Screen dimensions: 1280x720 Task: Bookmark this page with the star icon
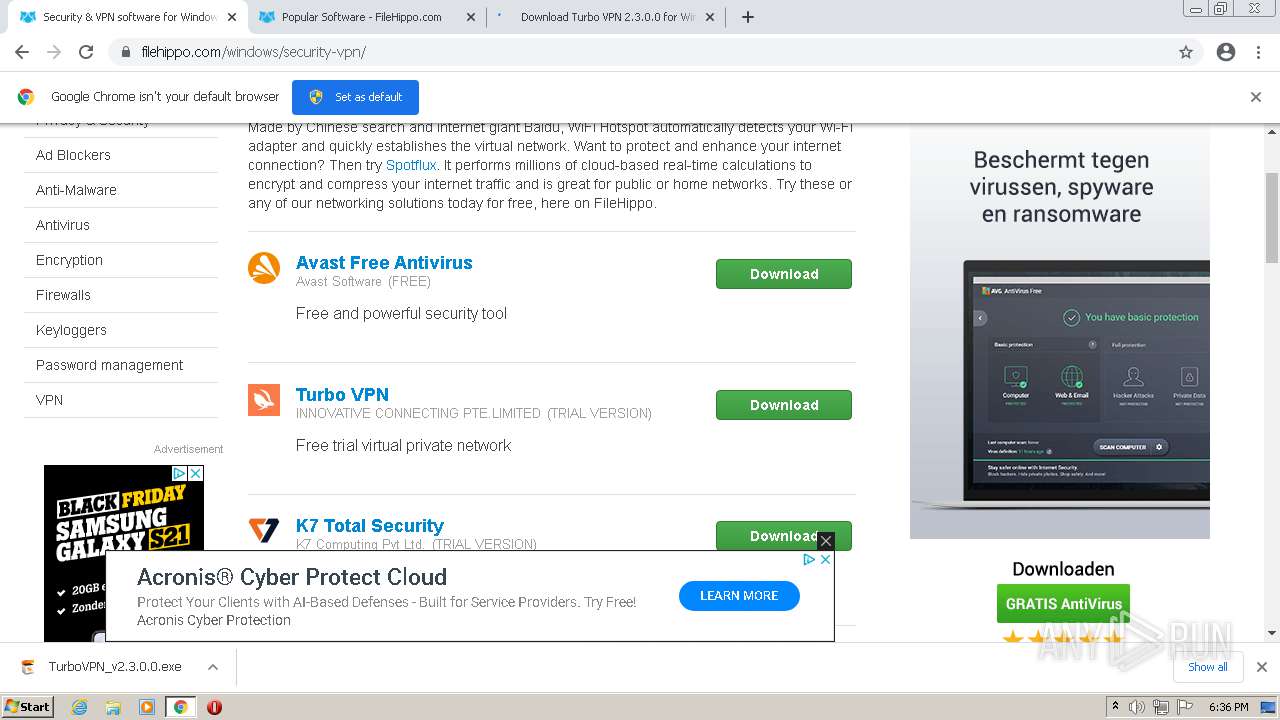1186,52
